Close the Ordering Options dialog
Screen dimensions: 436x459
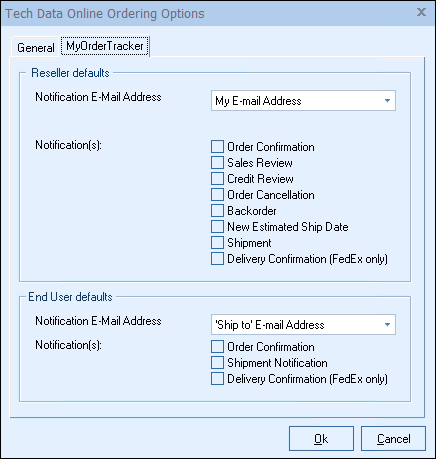coord(421,12)
